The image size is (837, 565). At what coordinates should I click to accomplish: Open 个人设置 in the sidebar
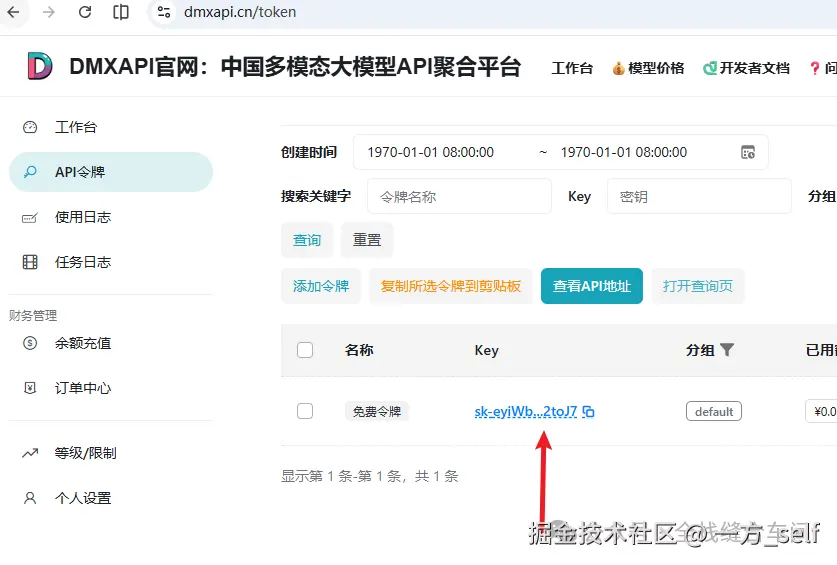(x=83, y=498)
